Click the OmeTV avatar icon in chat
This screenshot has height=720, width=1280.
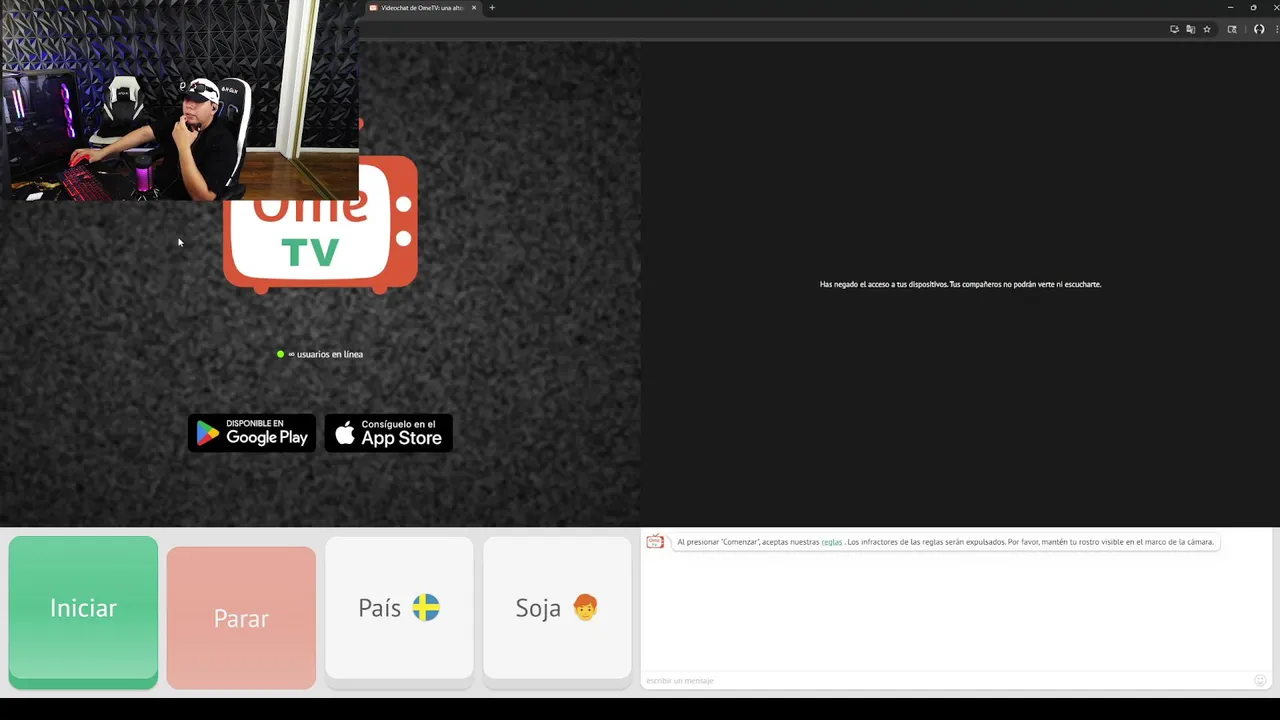[x=655, y=541]
